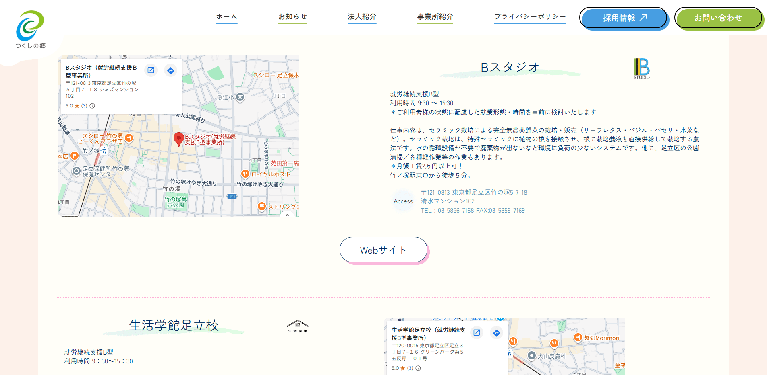Click the 生活学館足立校 embedded map area
The height and width of the screenshot is (375, 767).
(x=505, y=347)
